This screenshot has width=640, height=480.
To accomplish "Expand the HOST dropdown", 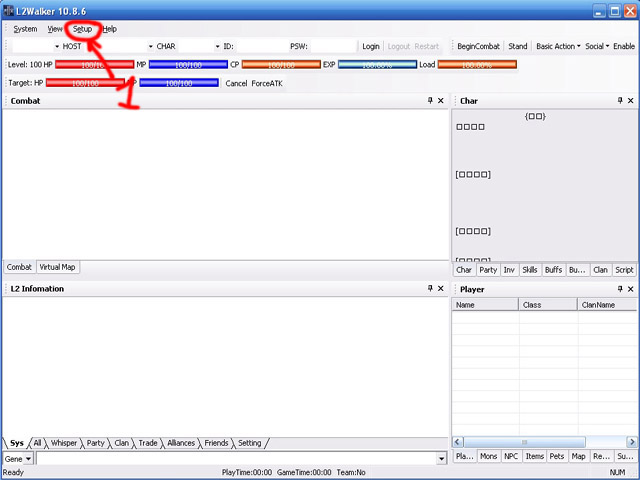I will pyautogui.click(x=57, y=47).
